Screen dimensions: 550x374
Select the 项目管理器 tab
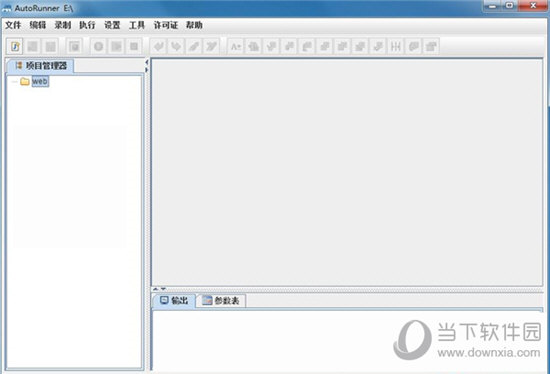coord(41,66)
